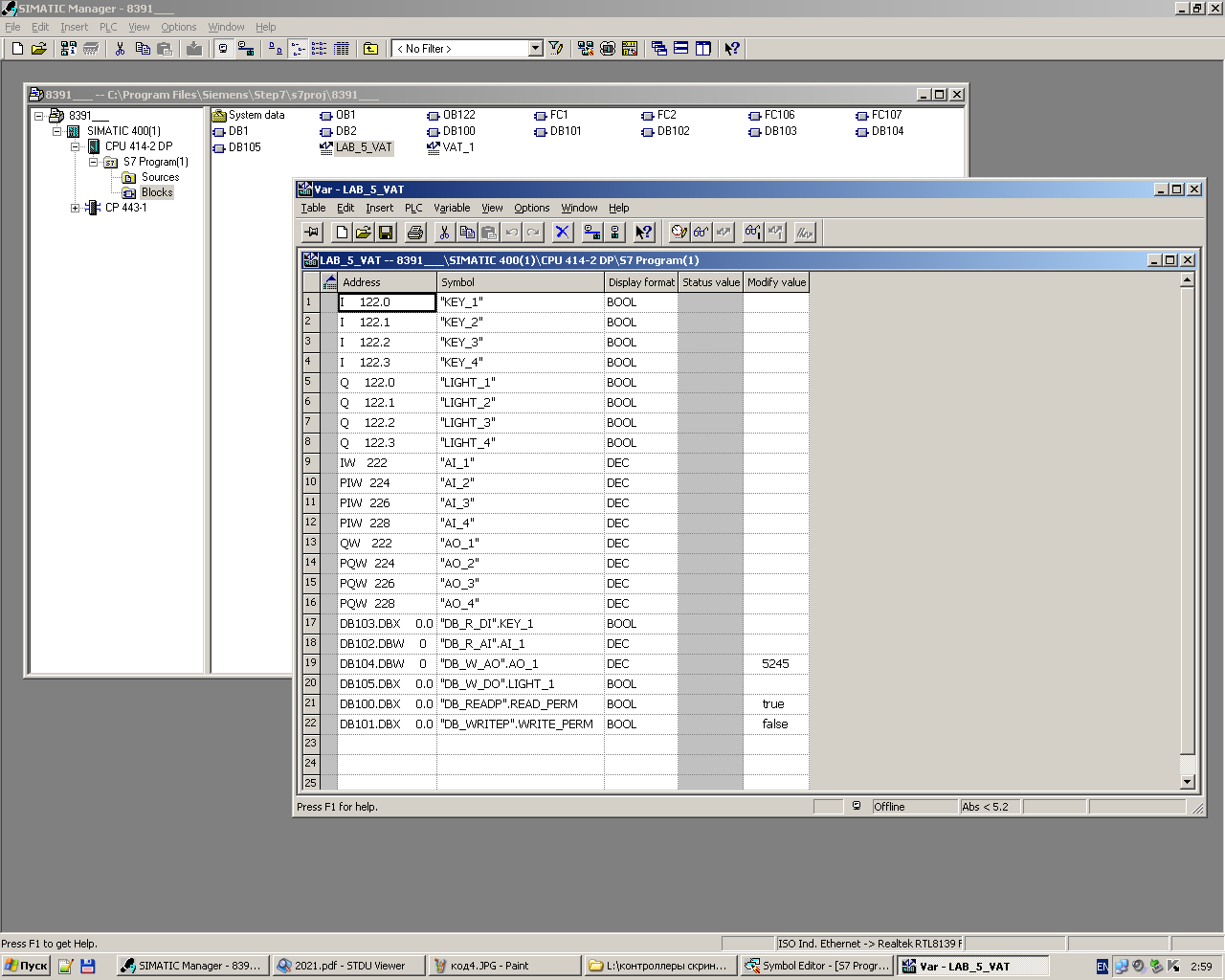Switch to Symbol Editor taskbar button
Image resolution: width=1225 pixels, height=980 pixels.
[x=817, y=966]
